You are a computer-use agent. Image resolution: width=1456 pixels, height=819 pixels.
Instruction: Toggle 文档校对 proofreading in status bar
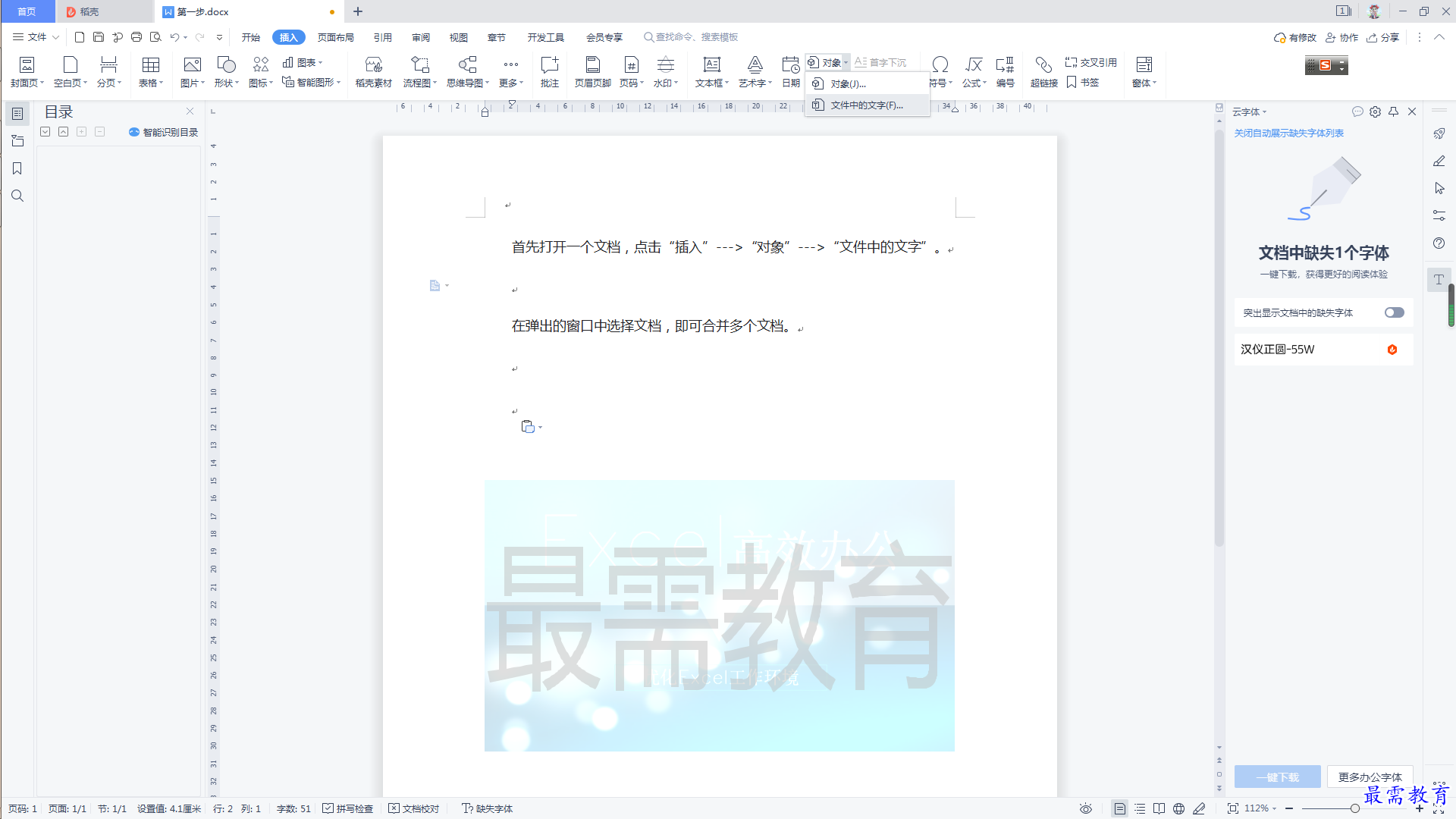click(x=414, y=808)
